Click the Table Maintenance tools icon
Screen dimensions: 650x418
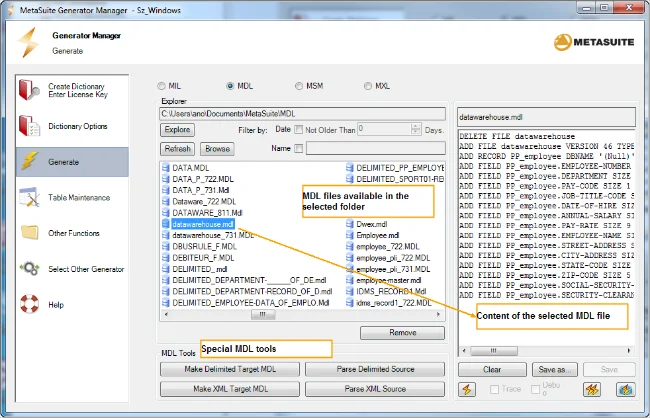29,197
